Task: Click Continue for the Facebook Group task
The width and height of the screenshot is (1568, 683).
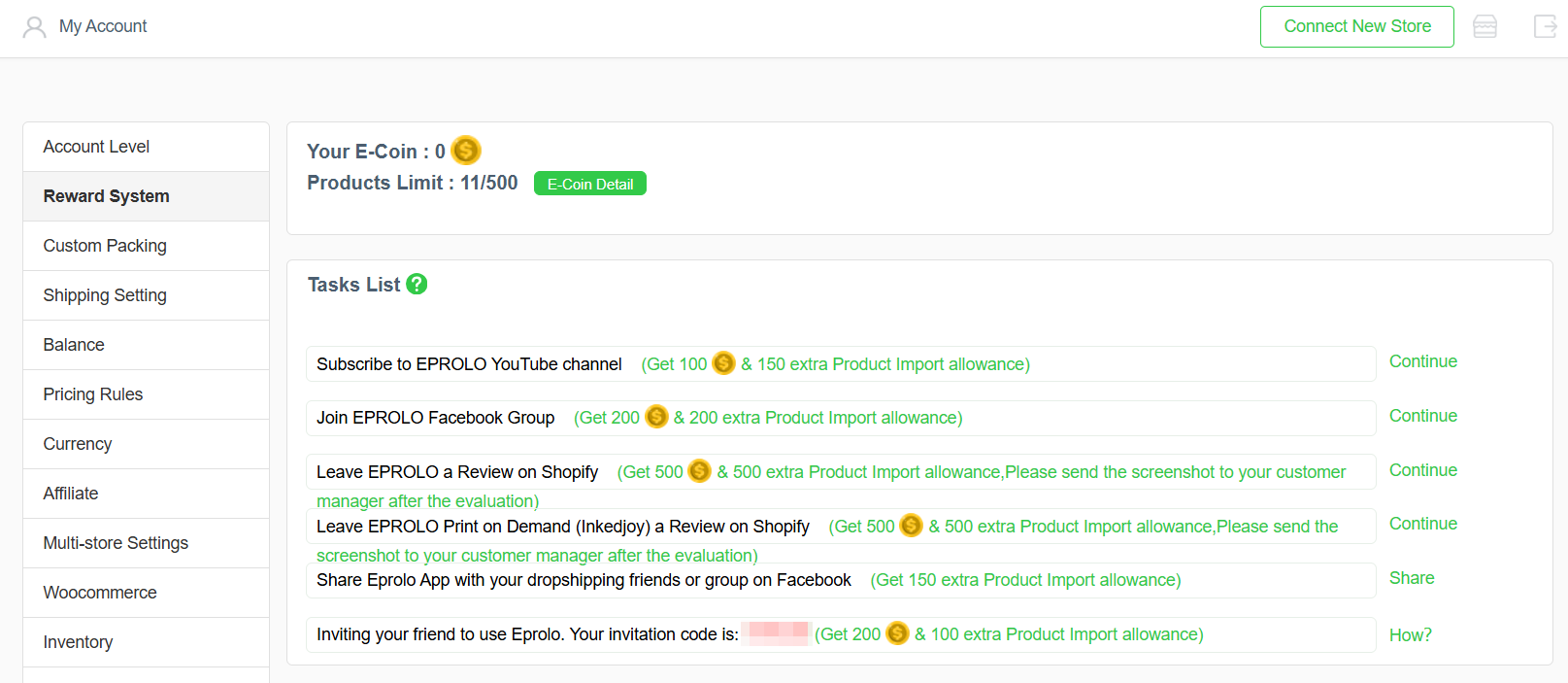Action: pos(1422,416)
